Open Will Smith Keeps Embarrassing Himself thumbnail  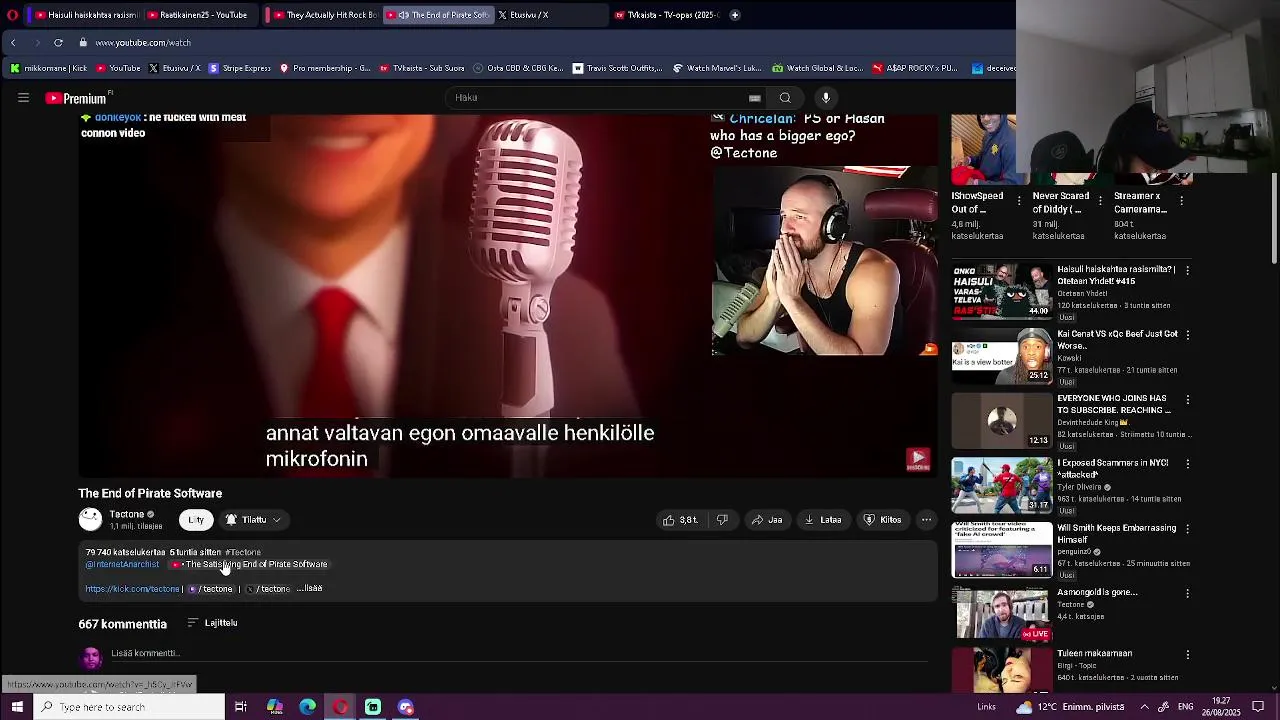[x=1002, y=549]
